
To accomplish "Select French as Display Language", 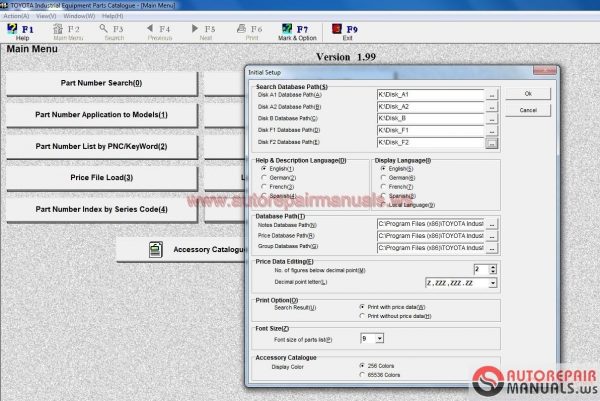I will [383, 187].
